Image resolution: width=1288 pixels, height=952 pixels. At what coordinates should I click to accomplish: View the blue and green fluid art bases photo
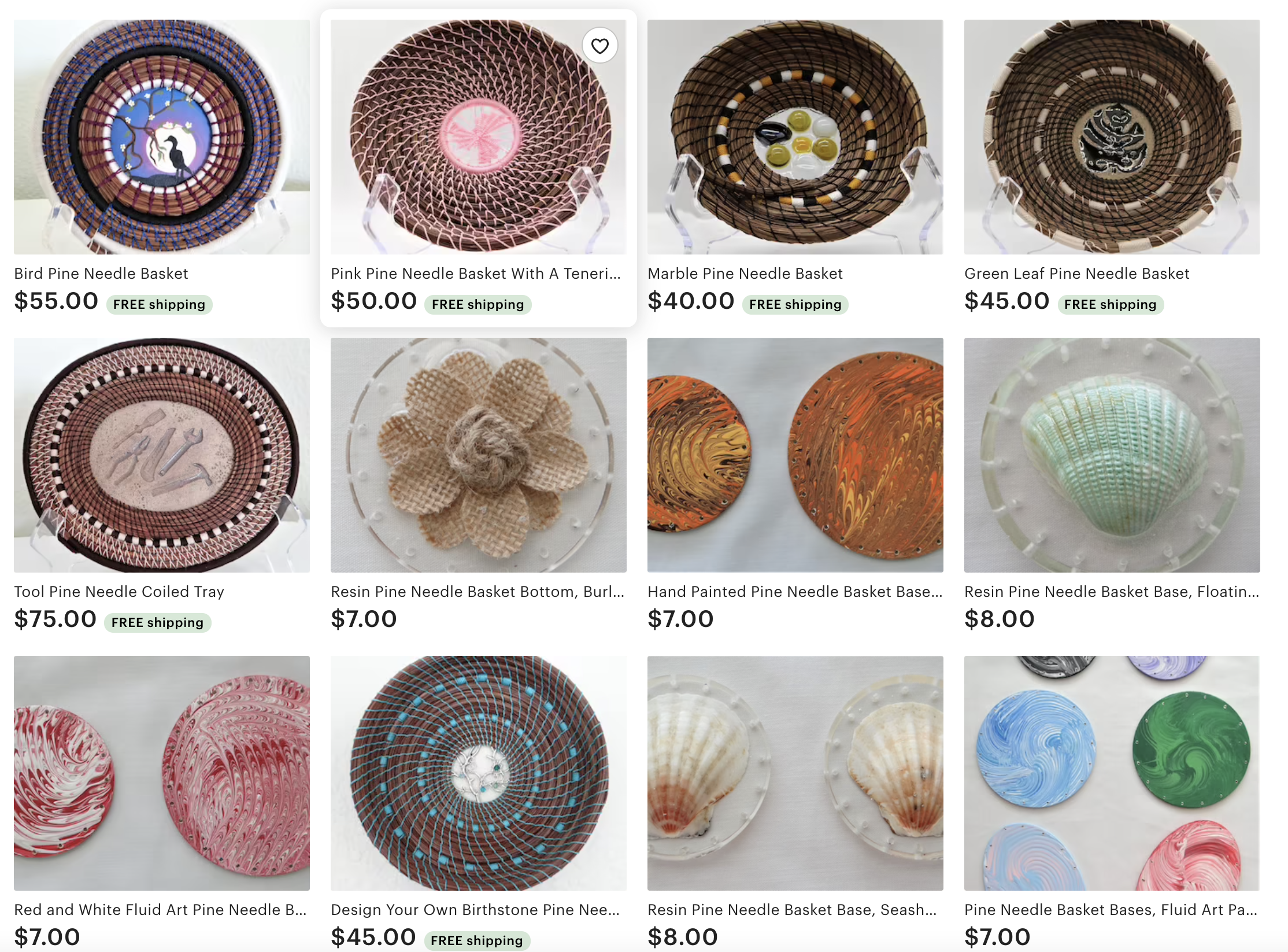coord(1112,773)
